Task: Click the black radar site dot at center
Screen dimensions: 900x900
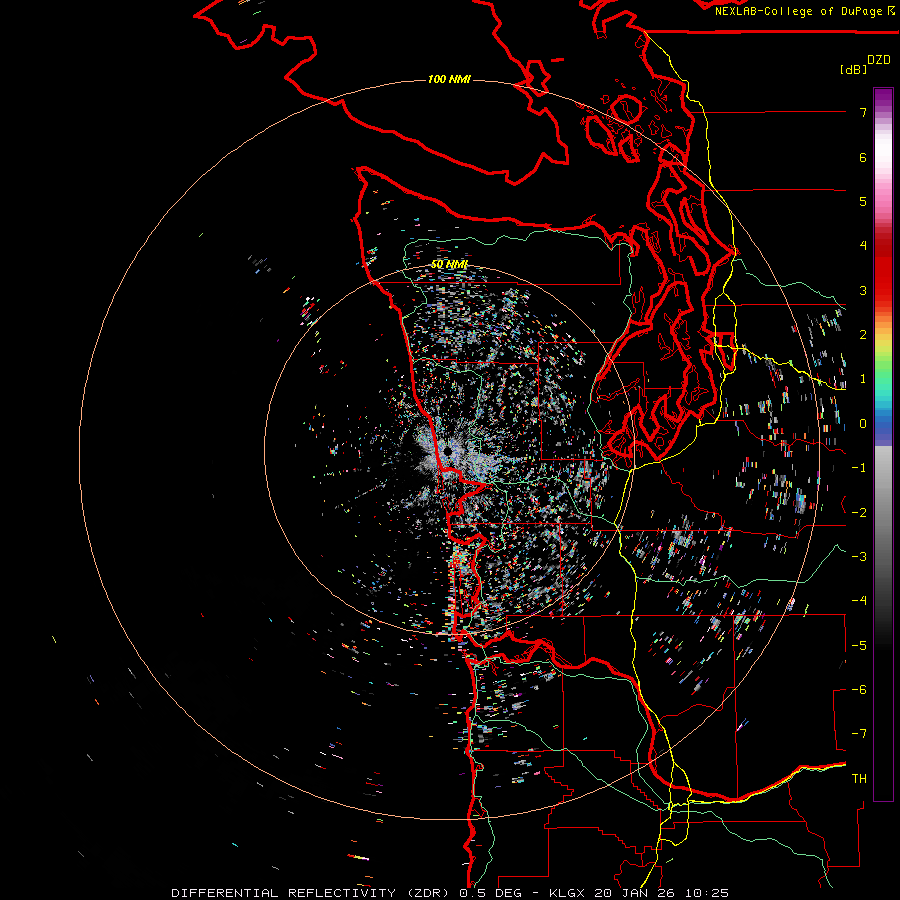Action: [447, 452]
